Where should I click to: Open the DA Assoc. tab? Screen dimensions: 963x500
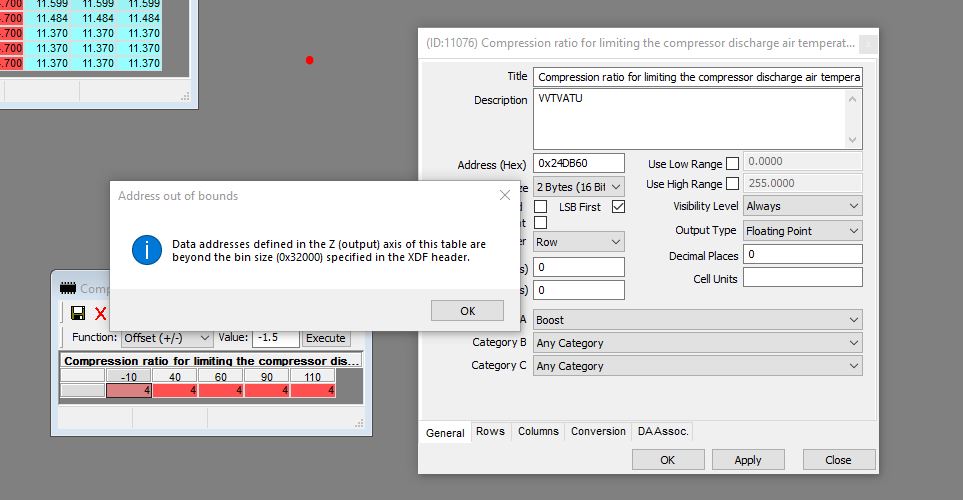pyautogui.click(x=662, y=432)
